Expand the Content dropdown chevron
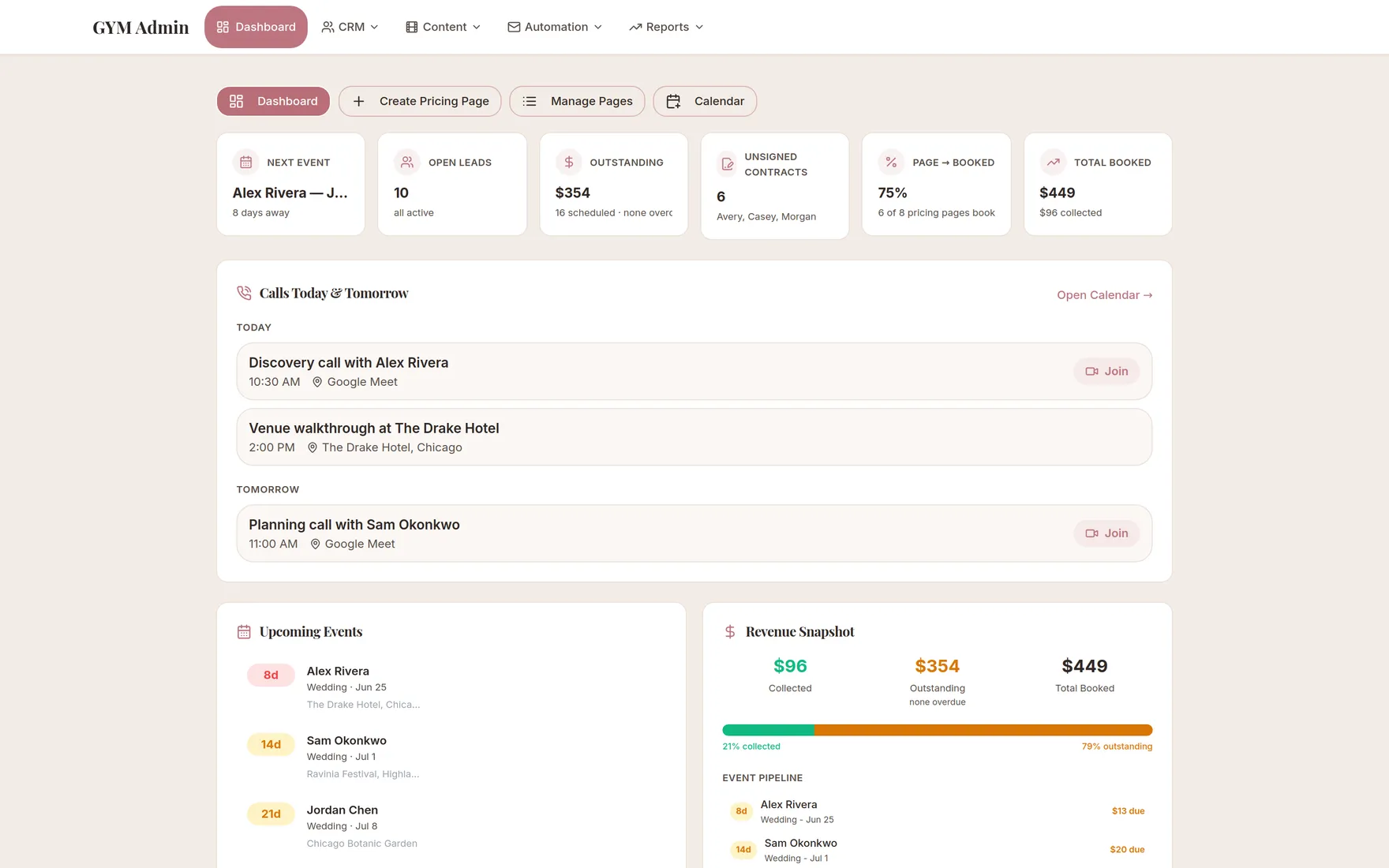Screen dimensions: 1389x868 [x=476, y=27]
